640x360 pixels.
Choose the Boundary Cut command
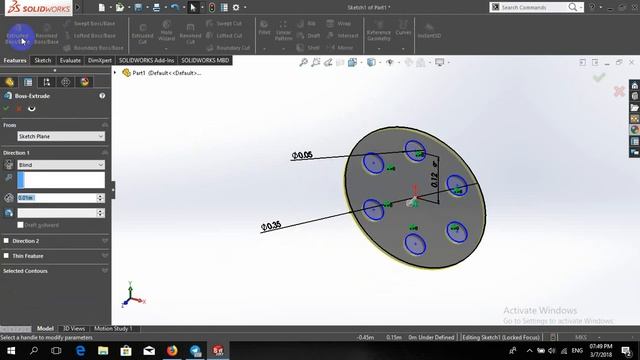228,48
